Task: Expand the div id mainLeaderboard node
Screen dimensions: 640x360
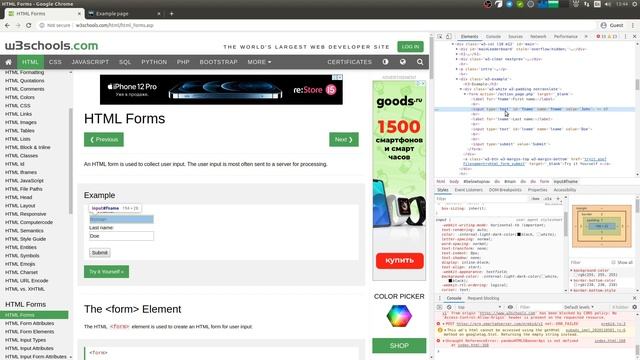Action: pyautogui.click(x=457, y=49)
